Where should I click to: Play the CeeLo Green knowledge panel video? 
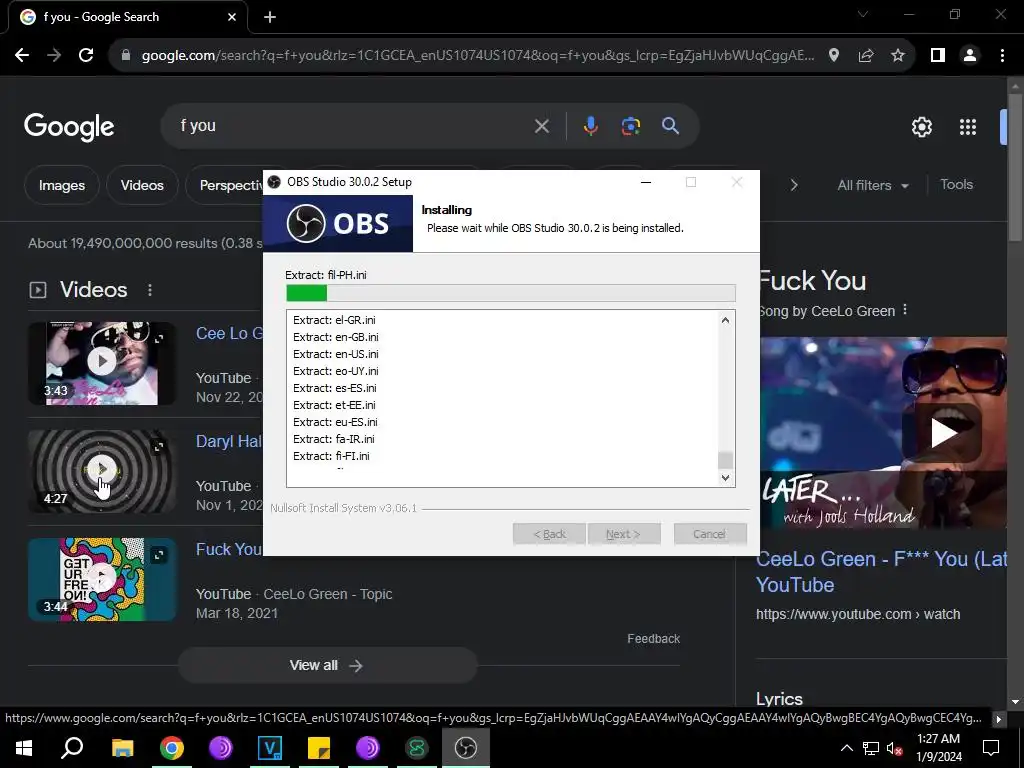pyautogui.click(x=943, y=432)
